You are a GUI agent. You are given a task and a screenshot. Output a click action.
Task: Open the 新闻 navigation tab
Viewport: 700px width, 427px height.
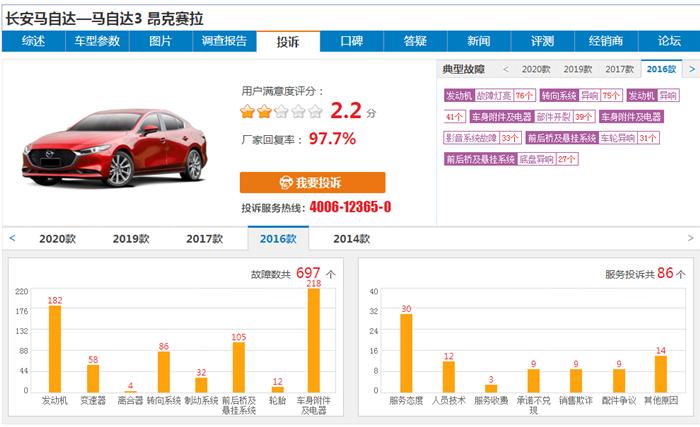point(479,41)
